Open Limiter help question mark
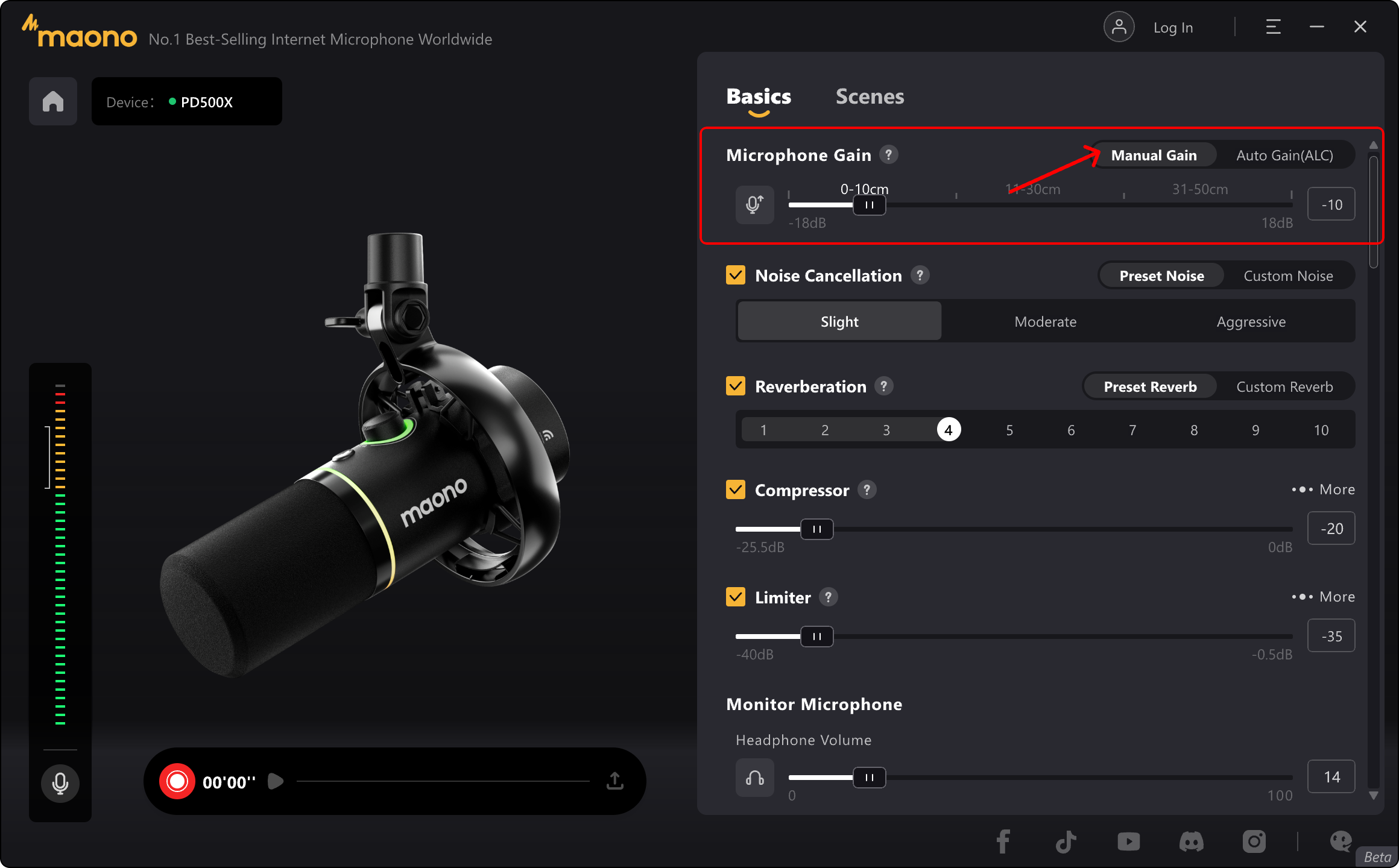The width and height of the screenshot is (1399, 868). coord(829,597)
